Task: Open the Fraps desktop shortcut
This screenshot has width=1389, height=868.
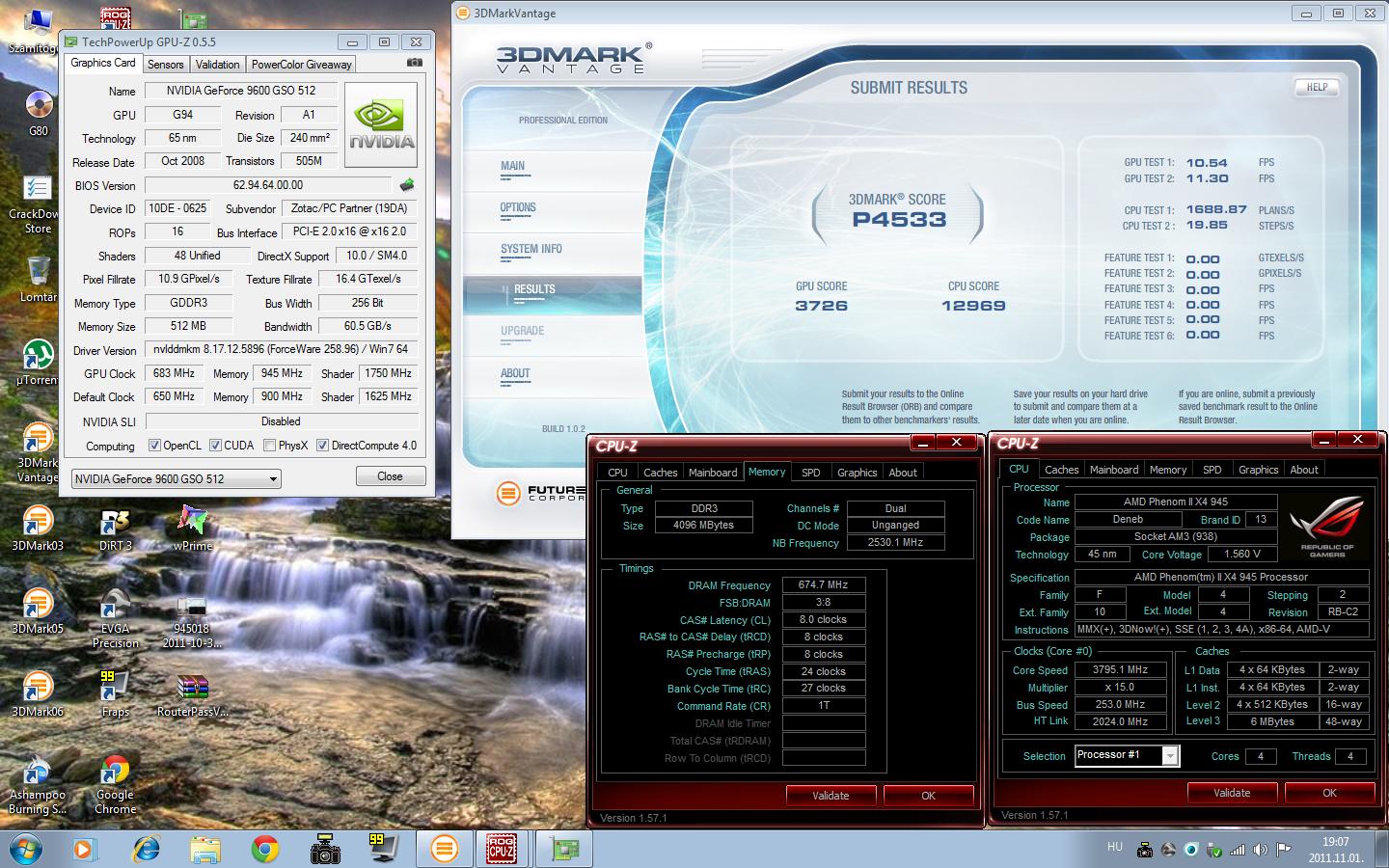Action: point(115,688)
